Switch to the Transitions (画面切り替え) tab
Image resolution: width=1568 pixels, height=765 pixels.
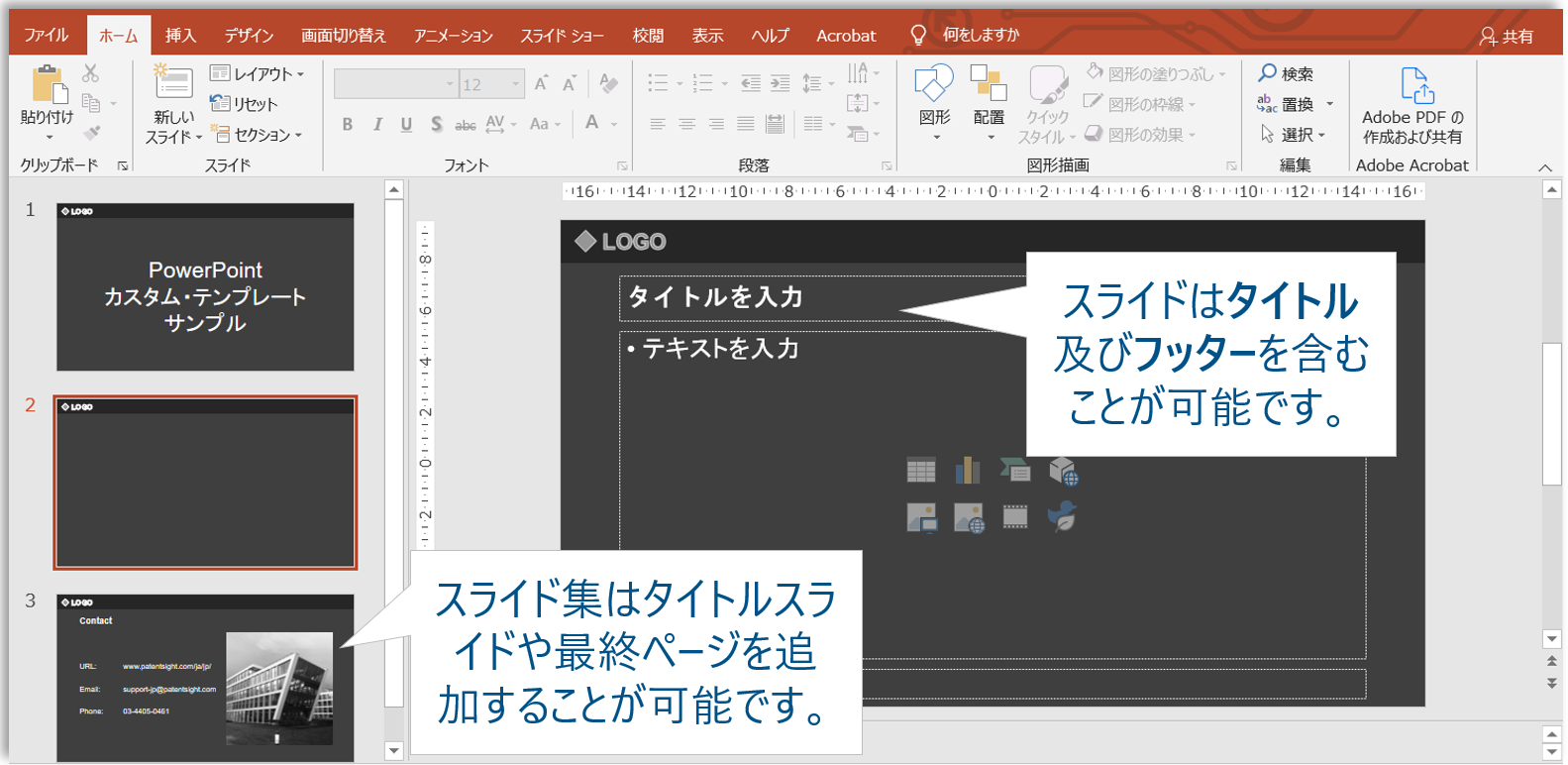[x=344, y=36]
